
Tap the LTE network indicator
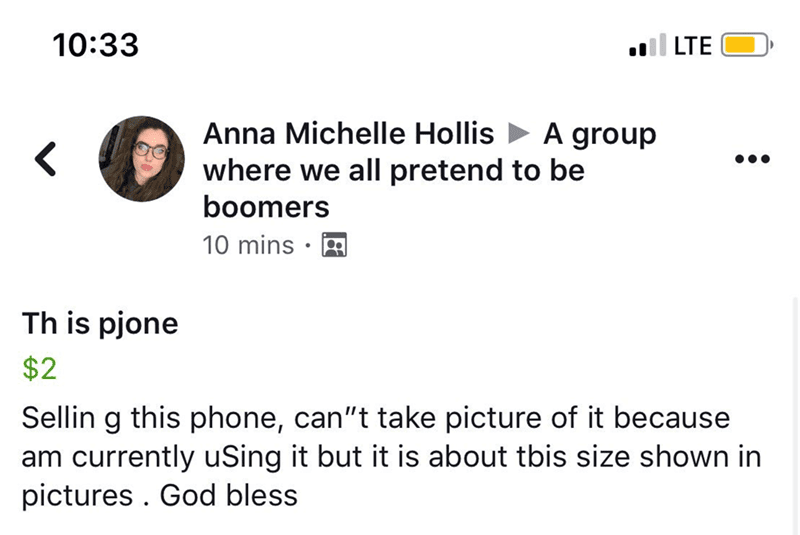point(693,45)
